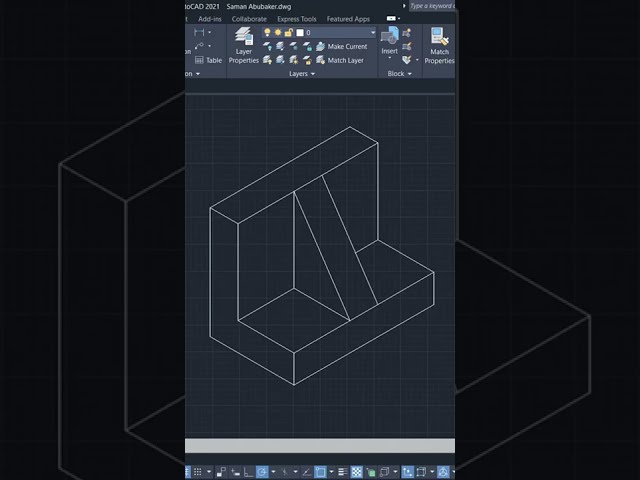Image resolution: width=640 pixels, height=480 pixels.
Task: Toggle Dynamic Input in status bar
Action: click(x=235, y=472)
